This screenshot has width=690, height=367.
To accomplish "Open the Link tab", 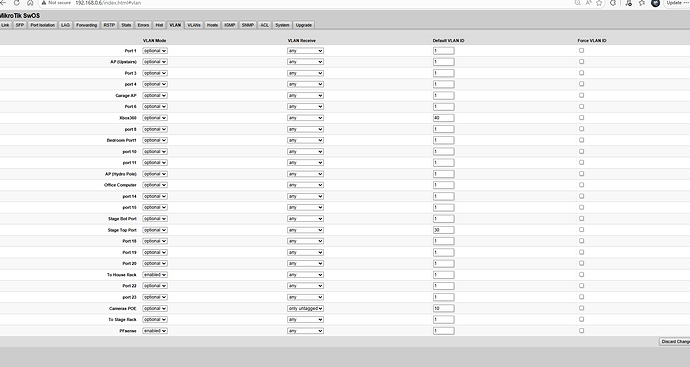I will pos(5,25).
